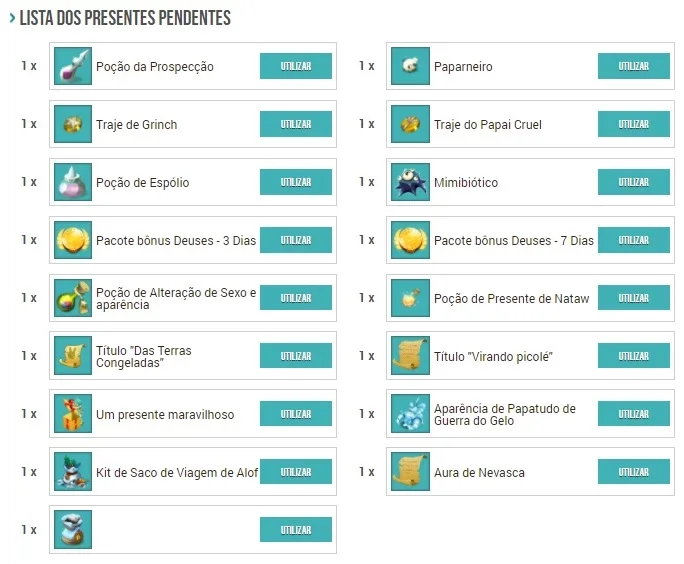Use the Paparneiro gift

633,66
